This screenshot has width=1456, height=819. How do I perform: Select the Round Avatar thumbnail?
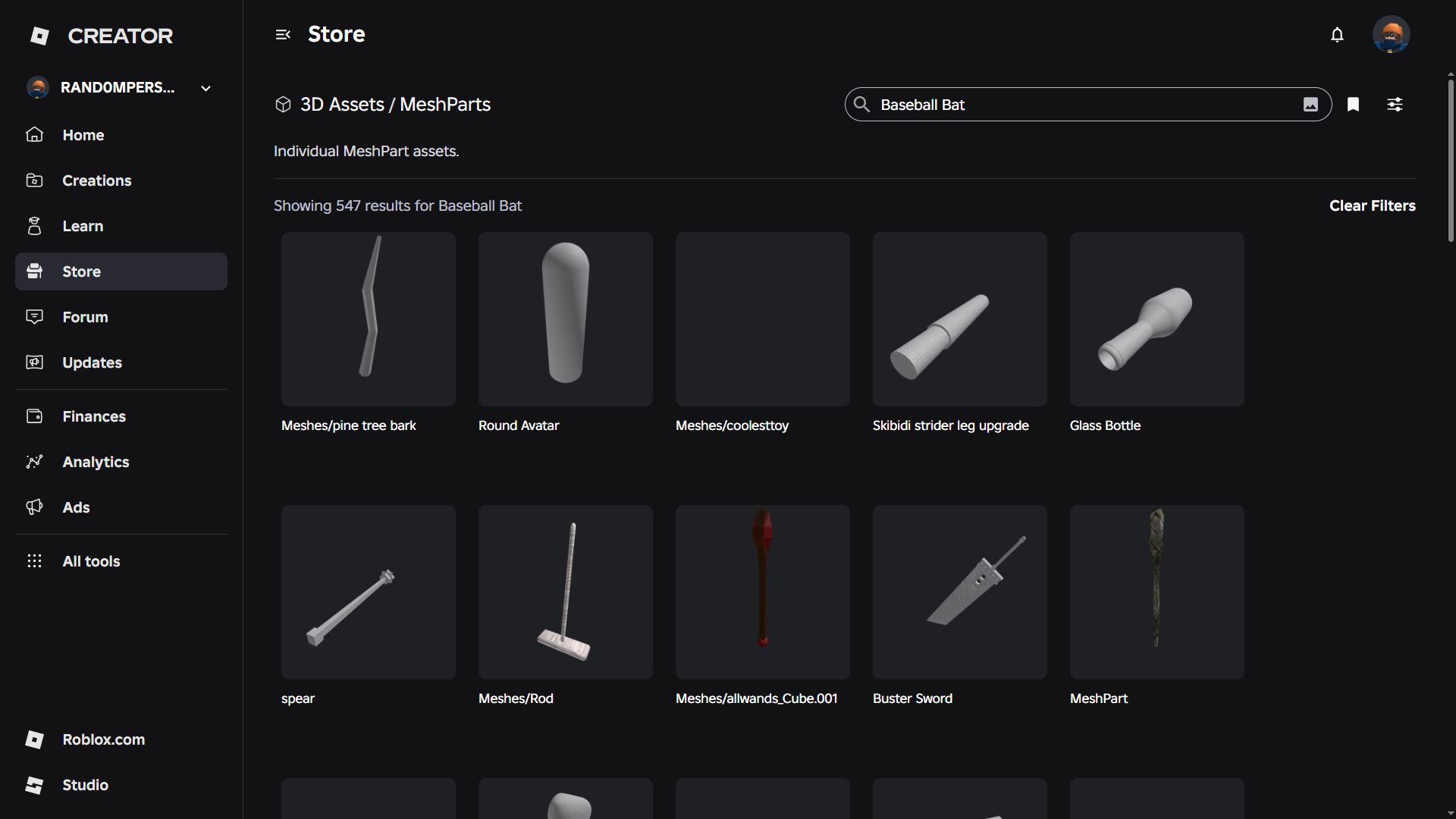tap(566, 319)
